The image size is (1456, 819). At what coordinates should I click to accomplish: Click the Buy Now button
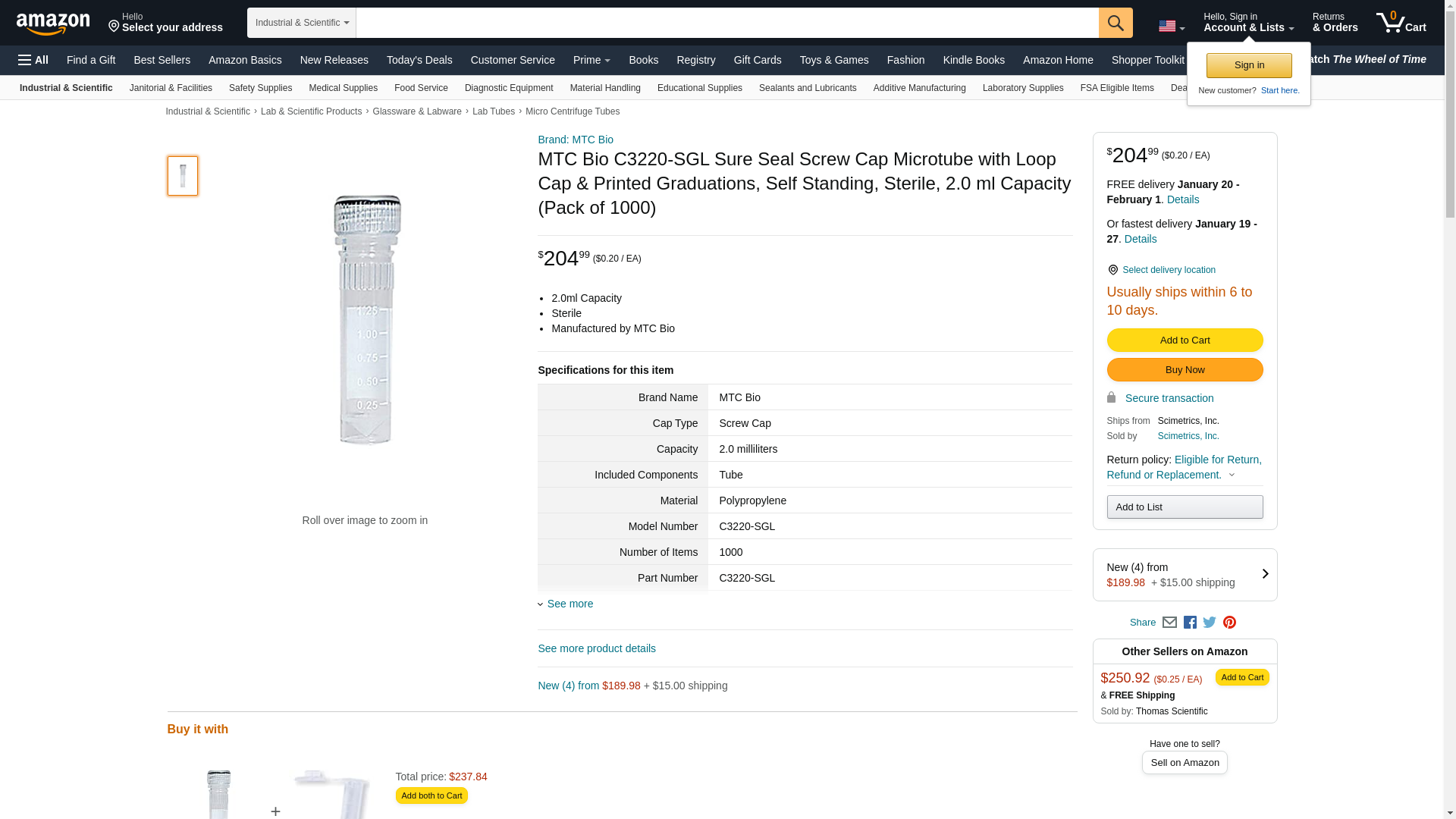1185,370
